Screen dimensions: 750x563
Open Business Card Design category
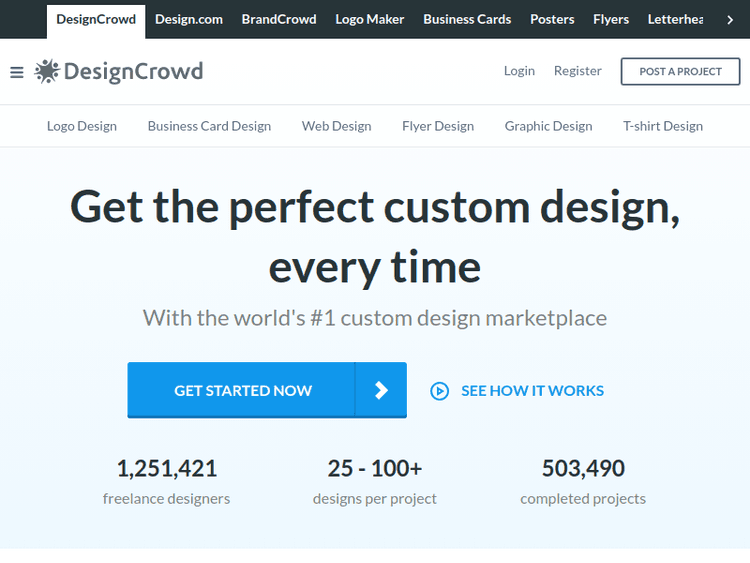pyautogui.click(x=209, y=126)
